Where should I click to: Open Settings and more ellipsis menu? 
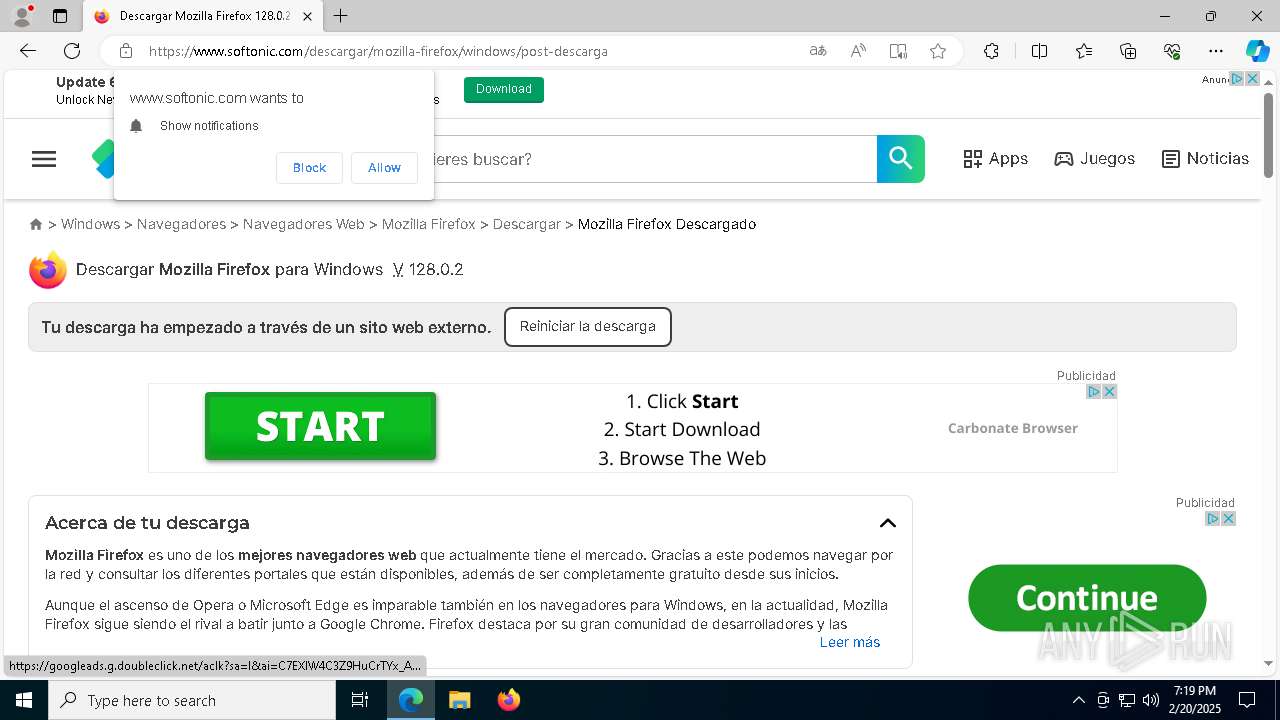click(1216, 51)
